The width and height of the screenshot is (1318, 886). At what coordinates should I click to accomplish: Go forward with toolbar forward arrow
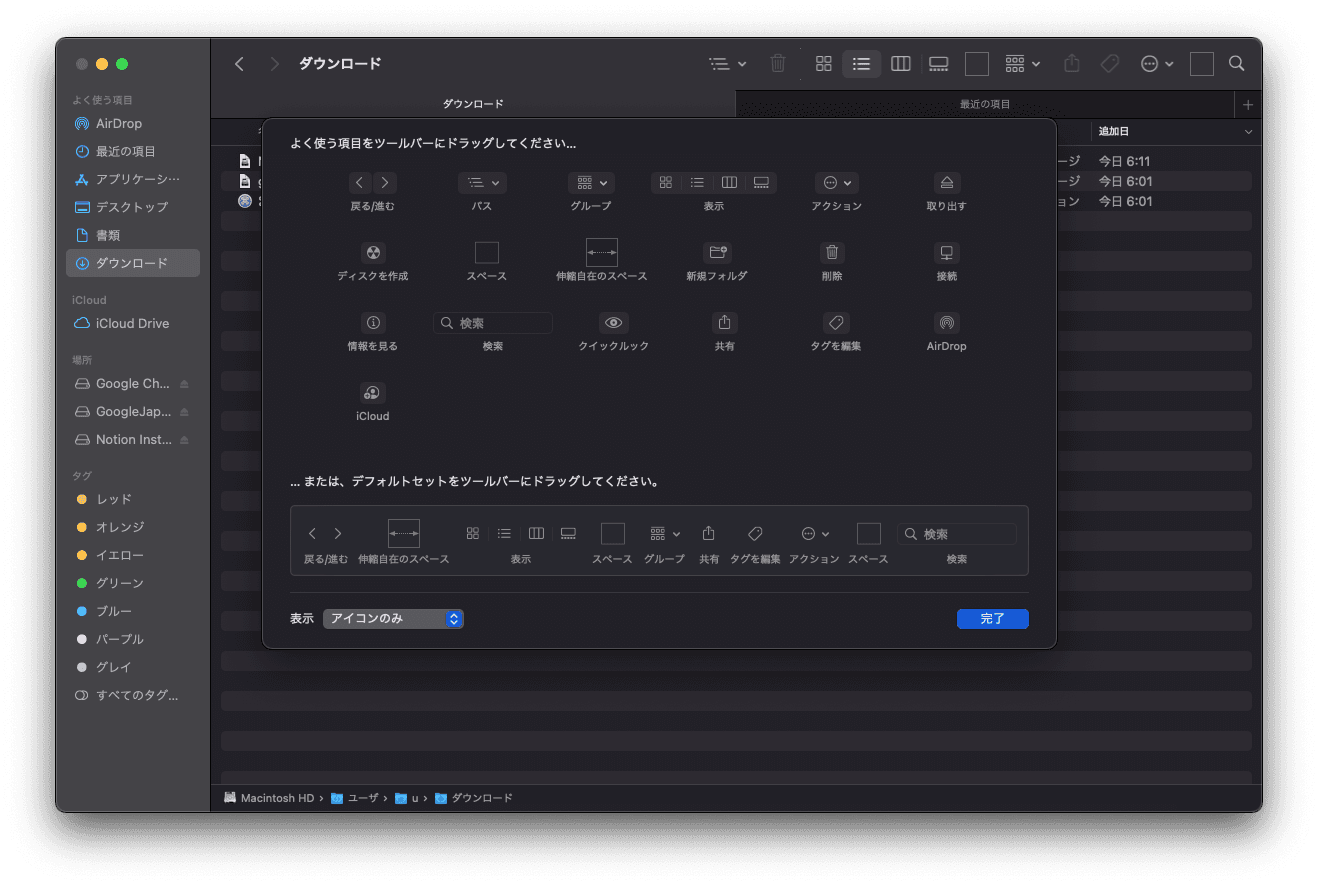(274, 64)
